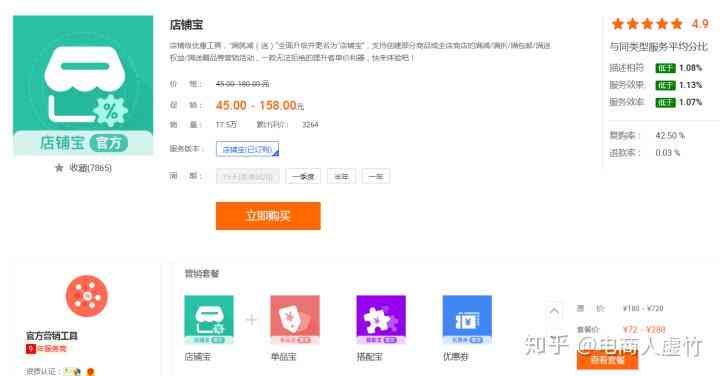
Task: Click the red round vendor avatar icon
Action: click(87, 296)
